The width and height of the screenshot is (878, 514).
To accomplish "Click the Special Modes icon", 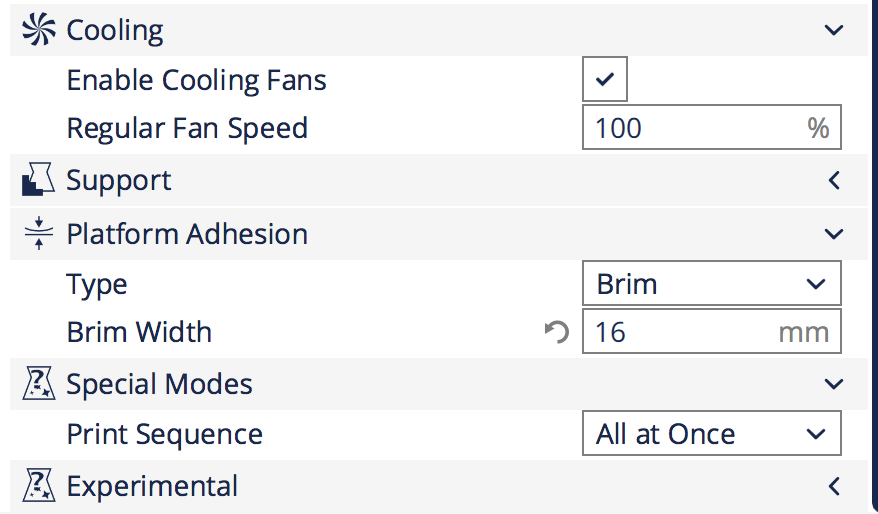I will (39, 384).
